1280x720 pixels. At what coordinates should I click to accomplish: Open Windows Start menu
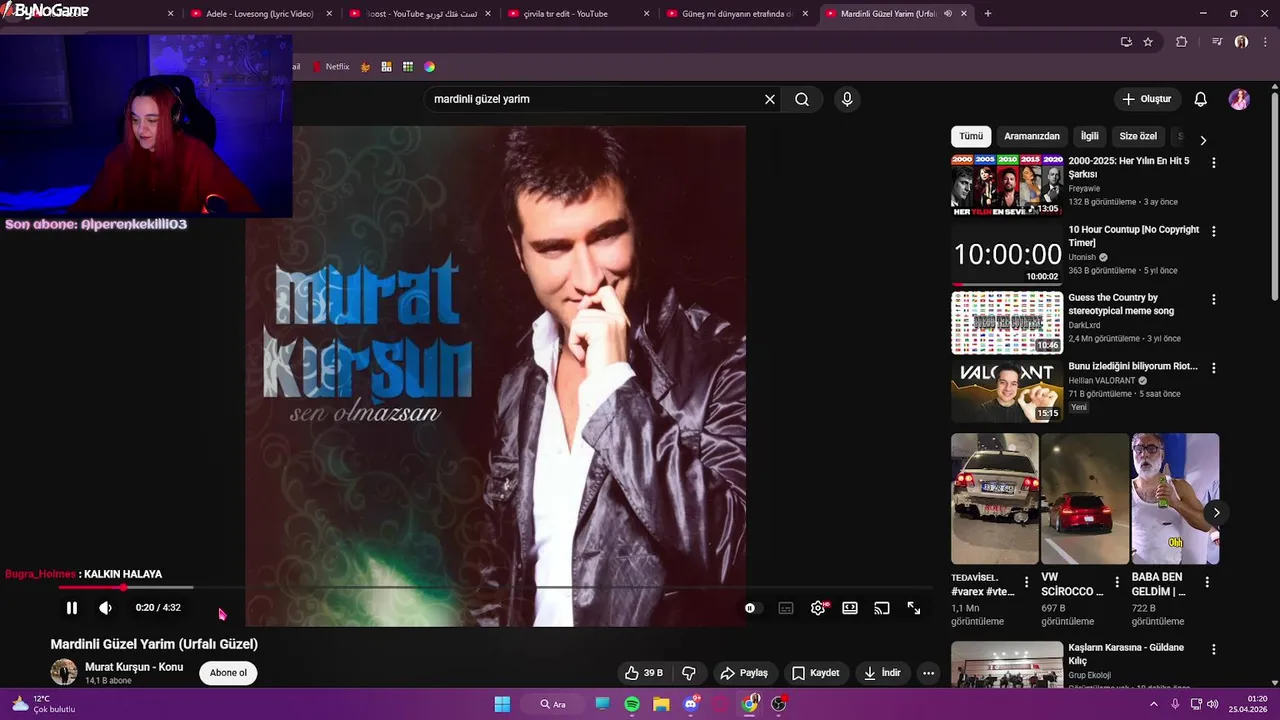tap(502, 704)
